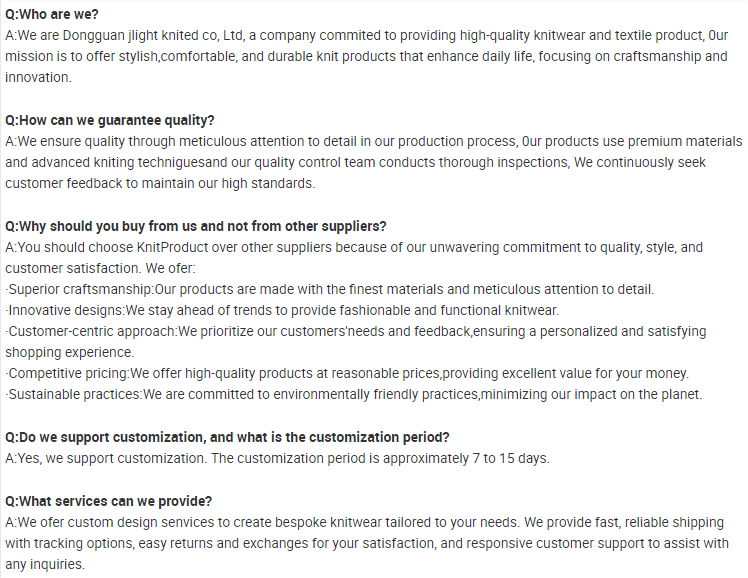This screenshot has height=578, width=748.
Task: Click the 'Dongguan jlight knited co, Ltd' text
Action: 153,36
